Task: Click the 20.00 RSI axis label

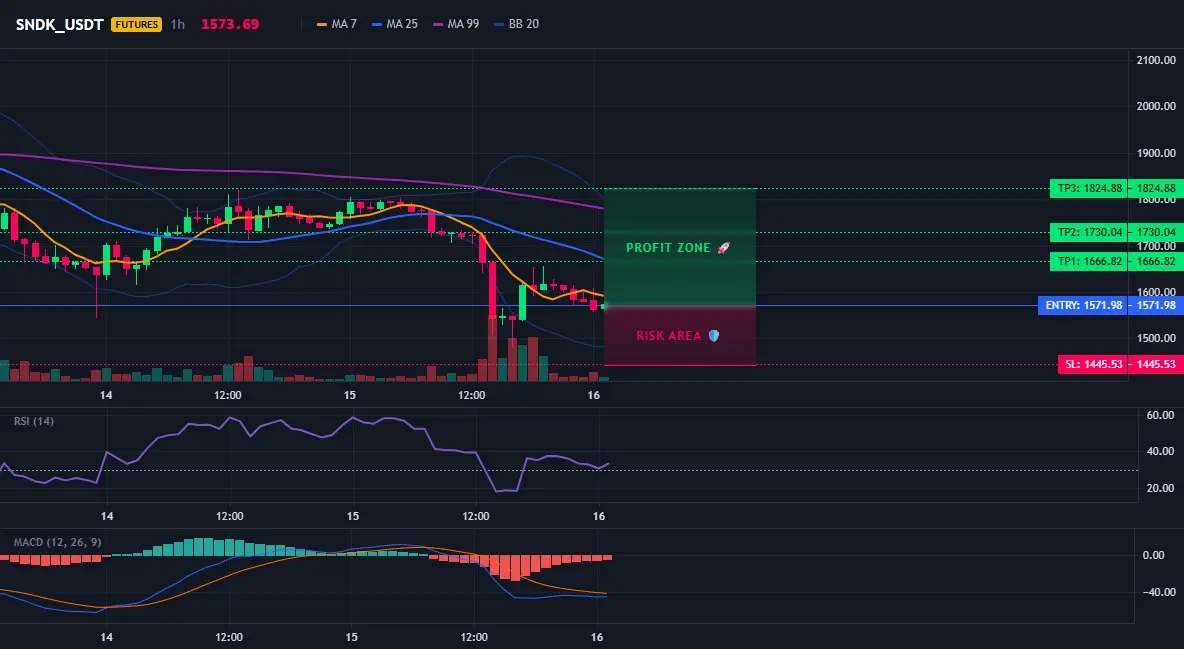Action: 1160,488
